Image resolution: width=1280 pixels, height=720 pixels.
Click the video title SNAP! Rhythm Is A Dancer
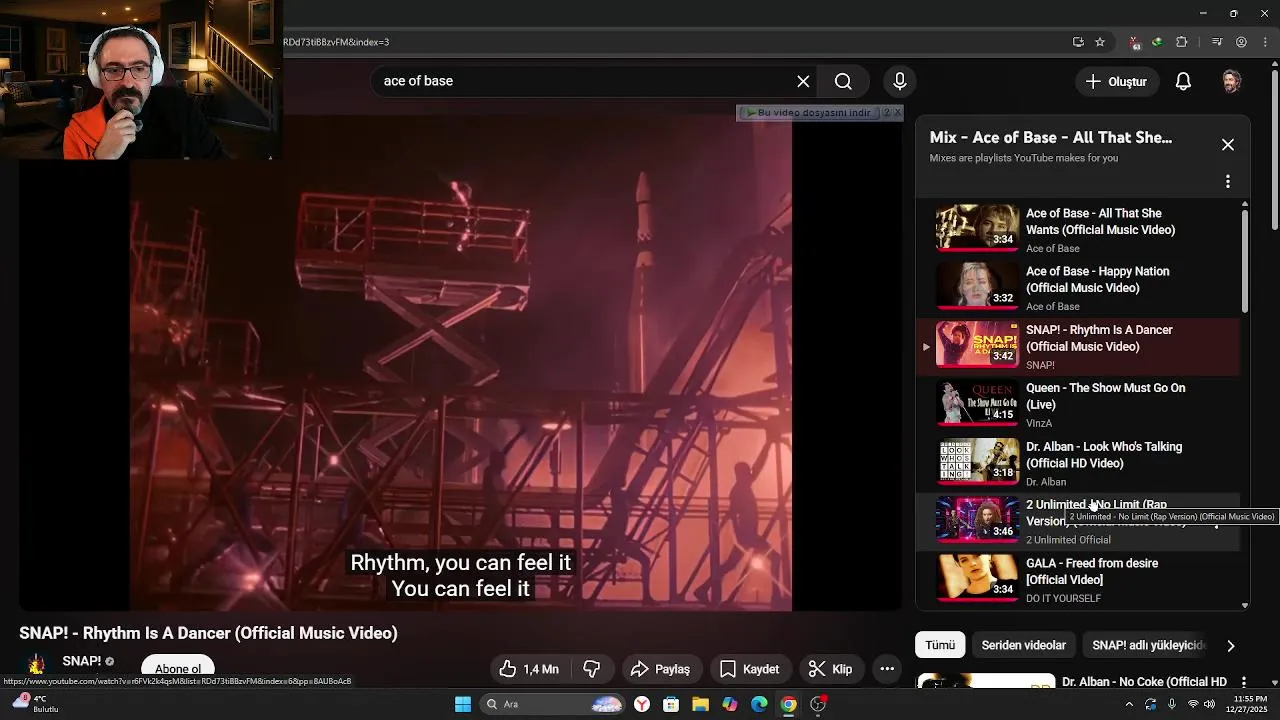click(208, 633)
